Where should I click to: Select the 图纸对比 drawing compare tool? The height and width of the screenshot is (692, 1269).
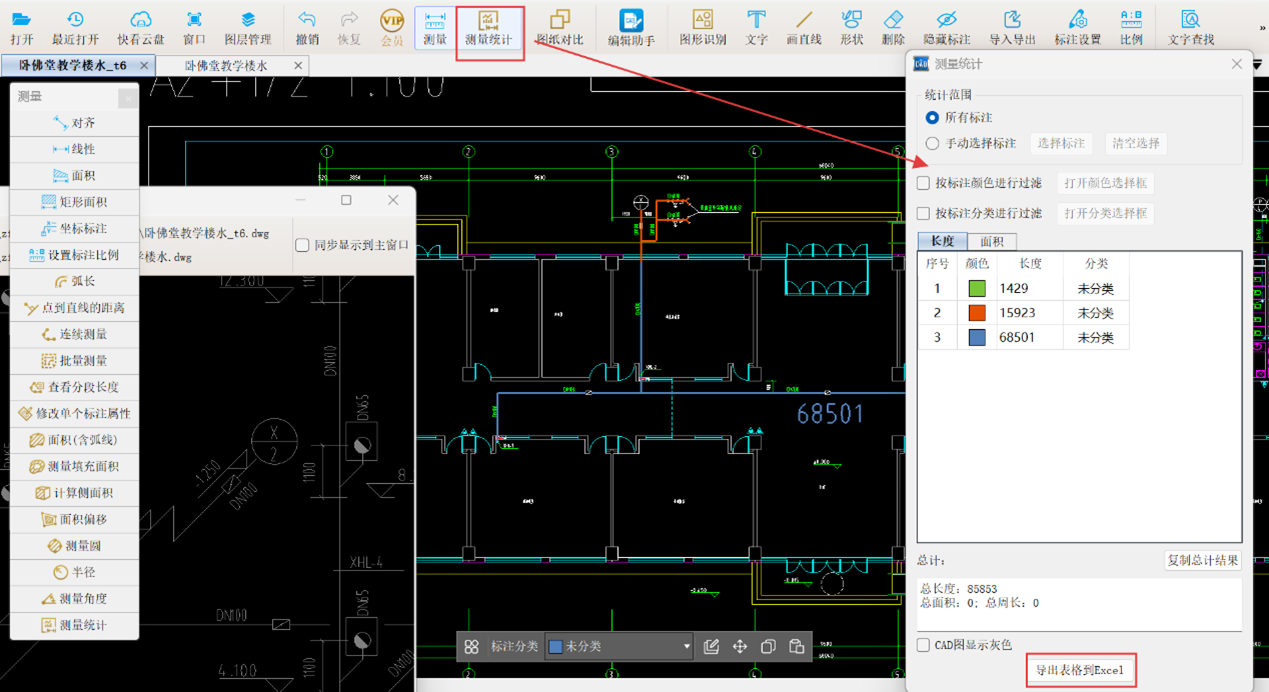pyautogui.click(x=559, y=27)
